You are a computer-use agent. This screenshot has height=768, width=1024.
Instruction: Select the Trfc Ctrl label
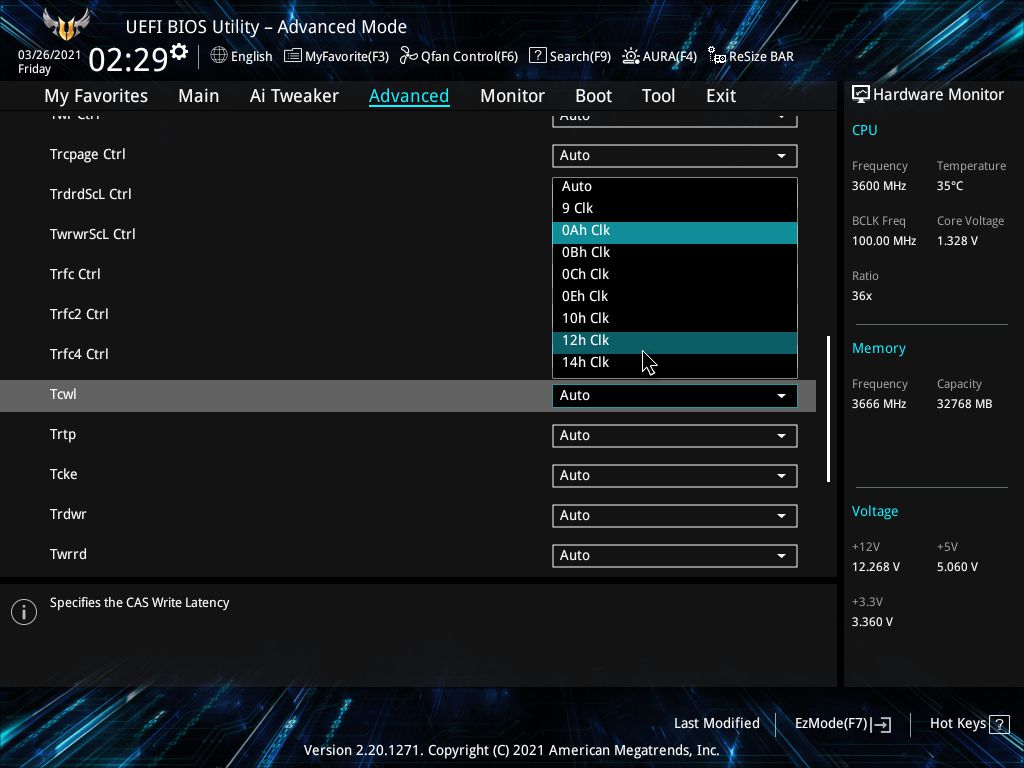pos(75,274)
